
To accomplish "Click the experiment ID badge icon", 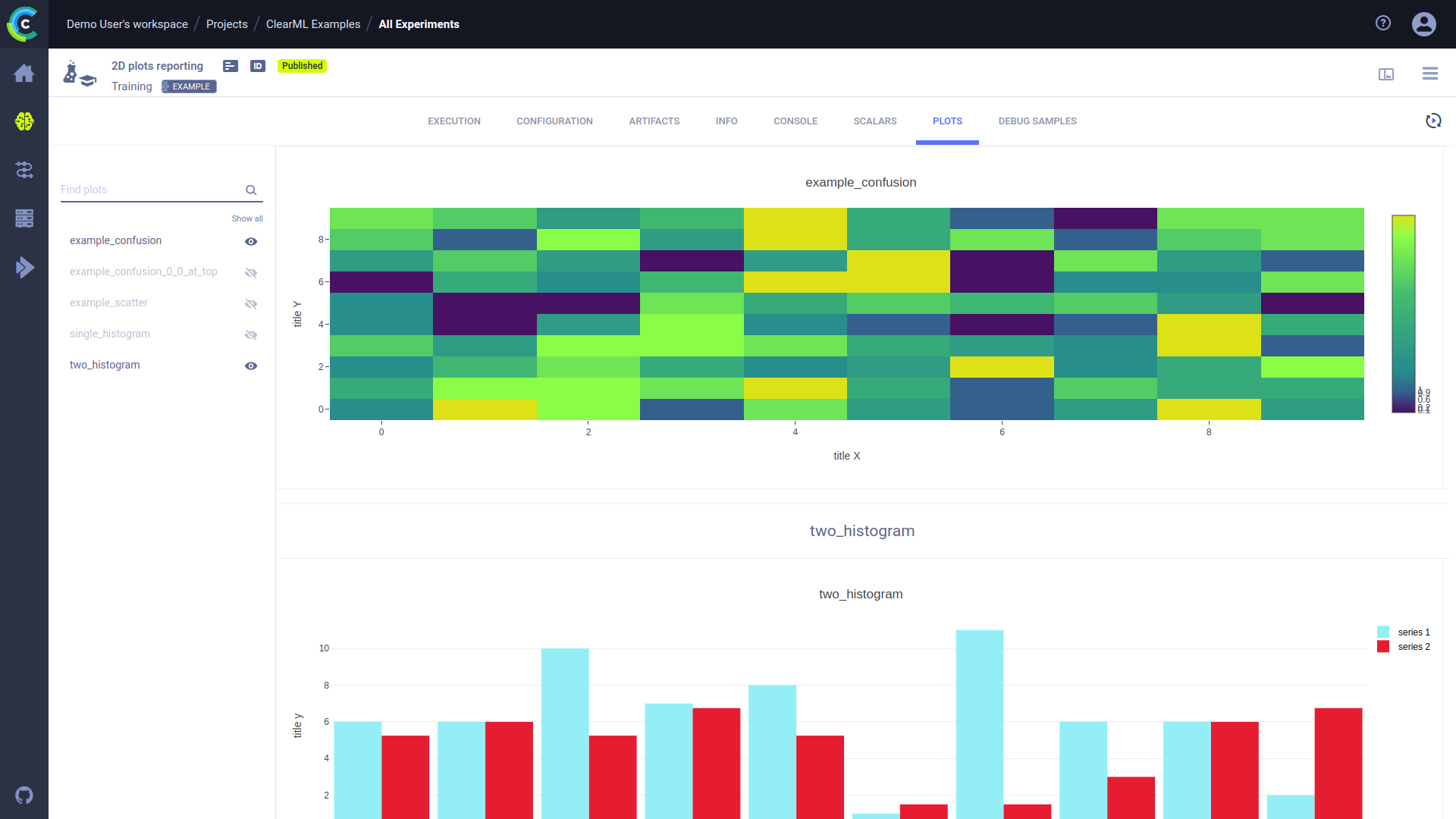I will tap(258, 66).
